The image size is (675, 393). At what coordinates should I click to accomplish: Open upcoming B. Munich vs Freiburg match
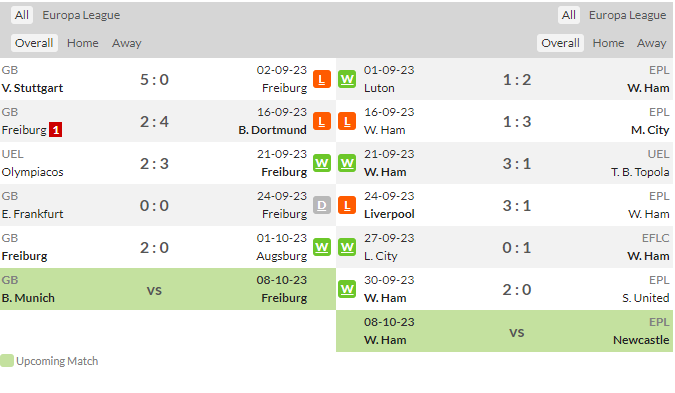168,289
